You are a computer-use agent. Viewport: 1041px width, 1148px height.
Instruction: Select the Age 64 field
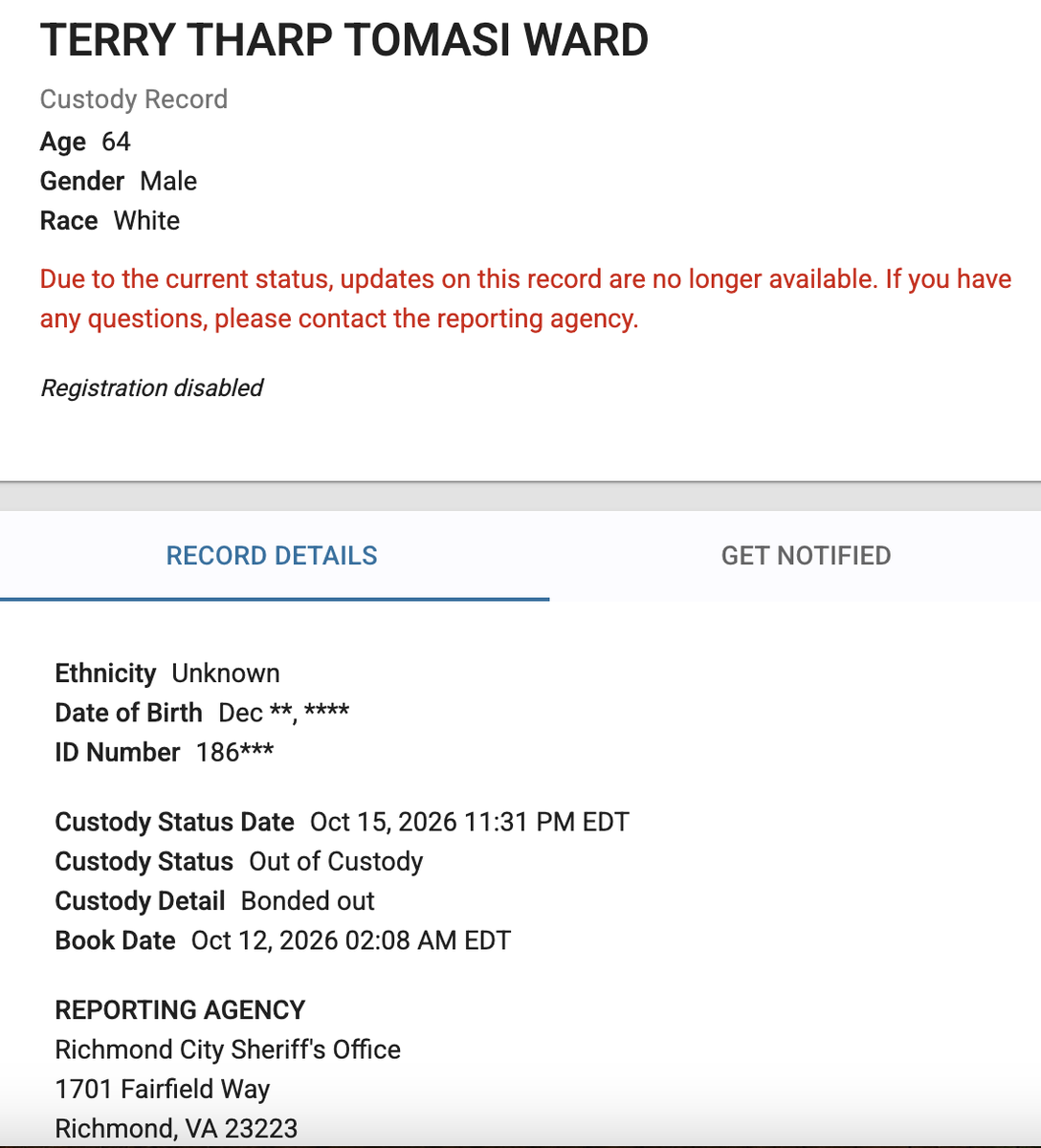(85, 142)
